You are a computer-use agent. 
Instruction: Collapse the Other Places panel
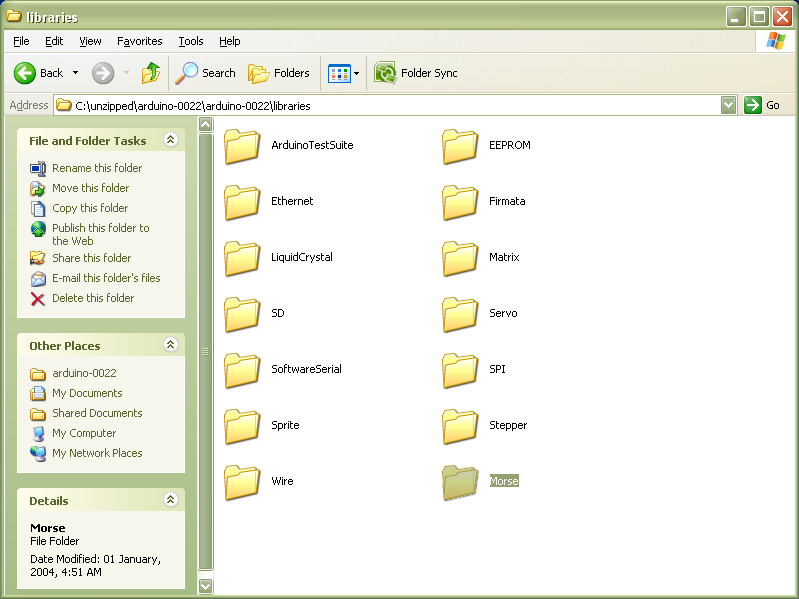coord(171,345)
